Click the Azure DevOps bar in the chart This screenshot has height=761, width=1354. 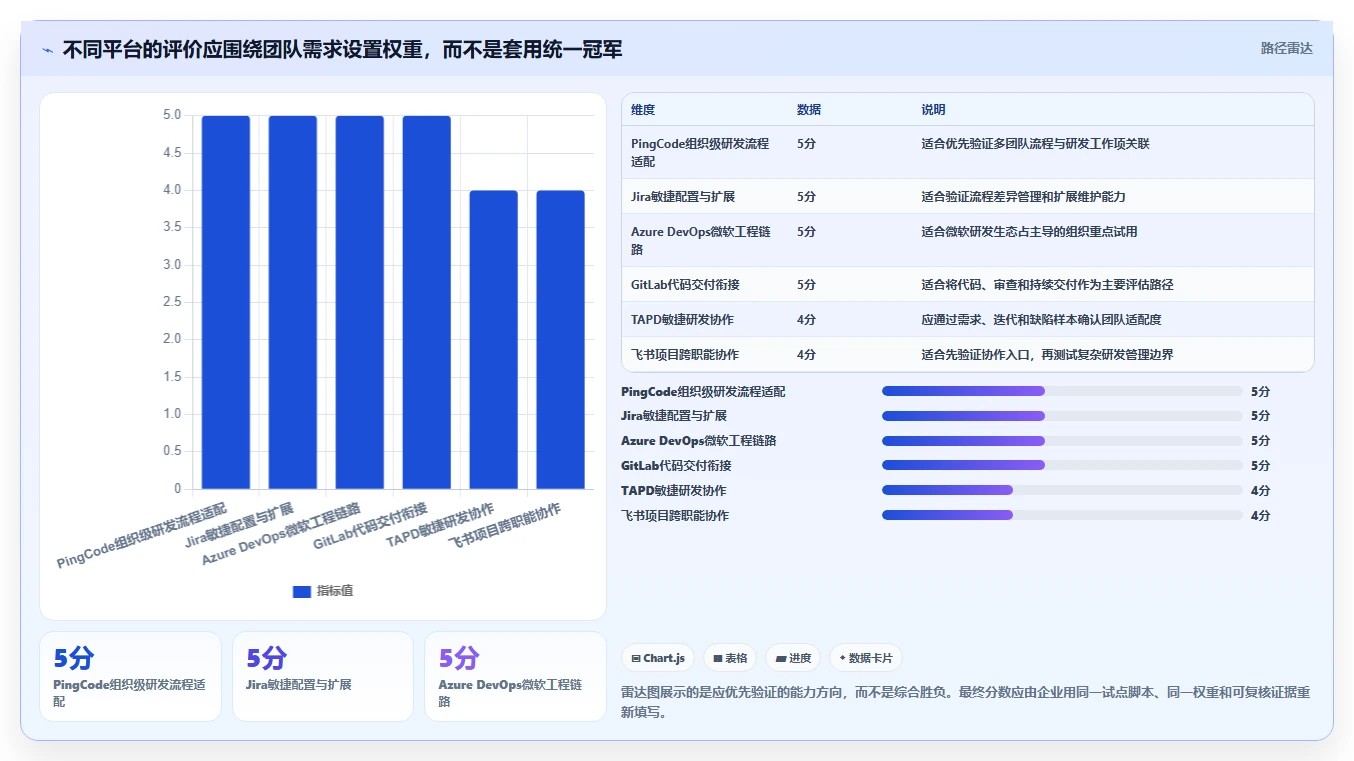[x=360, y=302]
